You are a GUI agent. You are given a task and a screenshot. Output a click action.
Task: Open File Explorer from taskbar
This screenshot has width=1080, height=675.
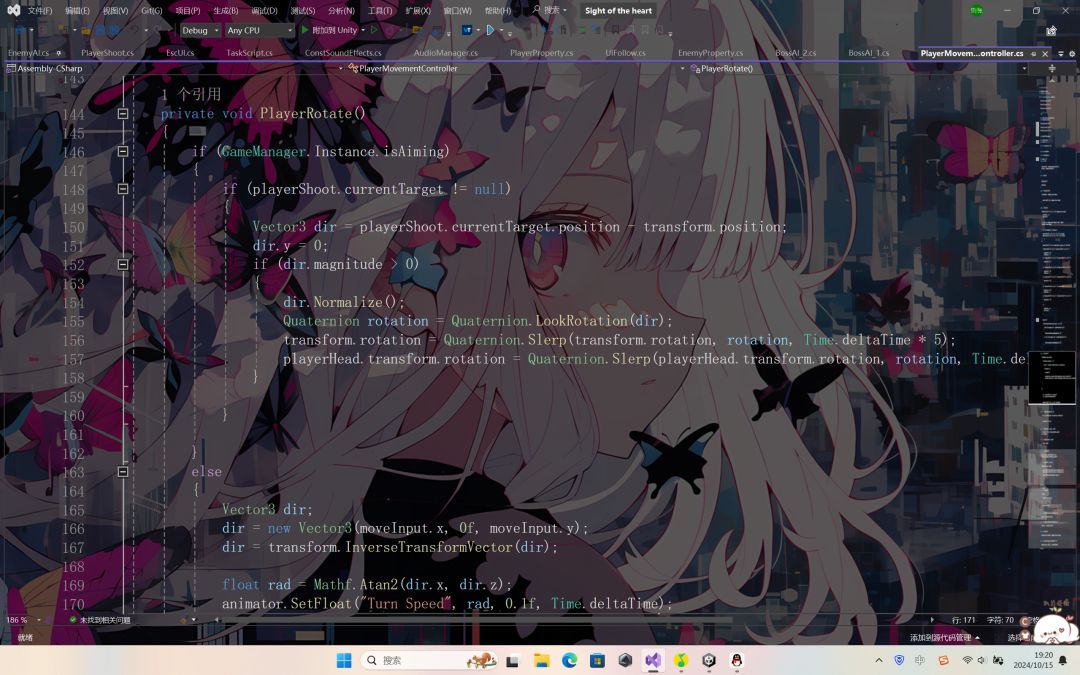pos(541,660)
